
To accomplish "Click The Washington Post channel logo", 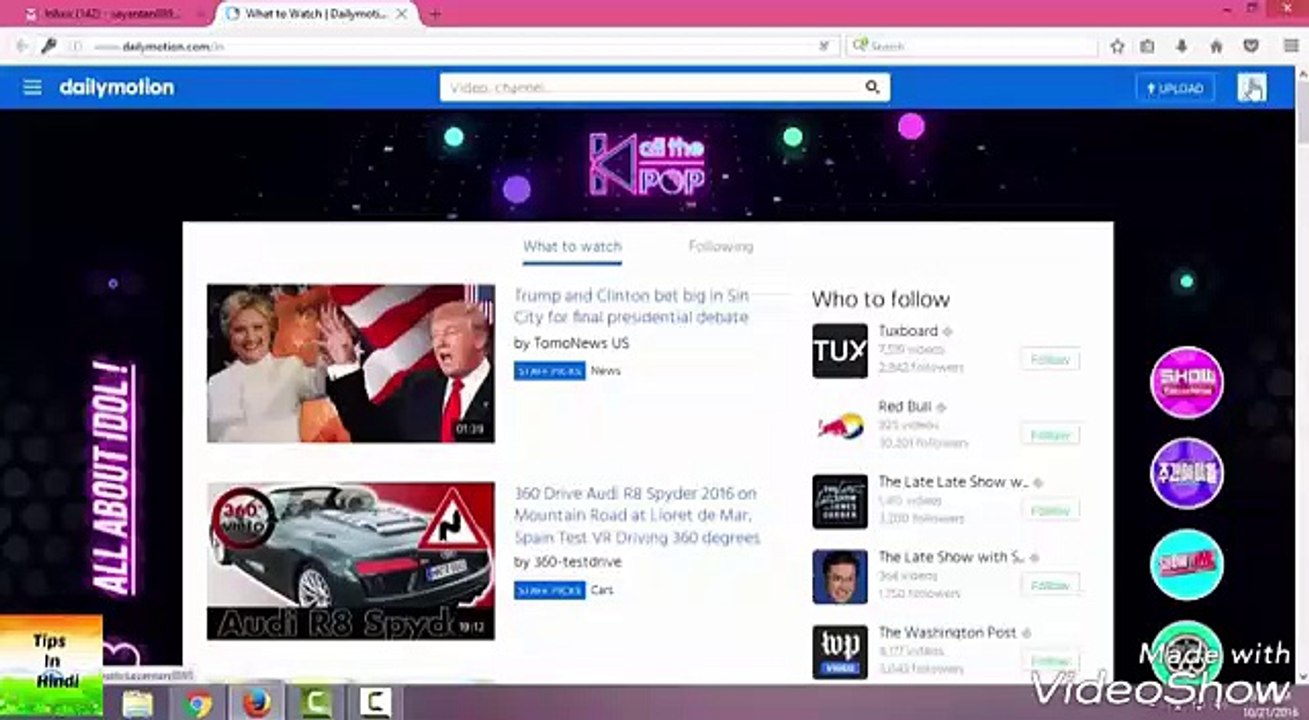I will tap(840, 653).
